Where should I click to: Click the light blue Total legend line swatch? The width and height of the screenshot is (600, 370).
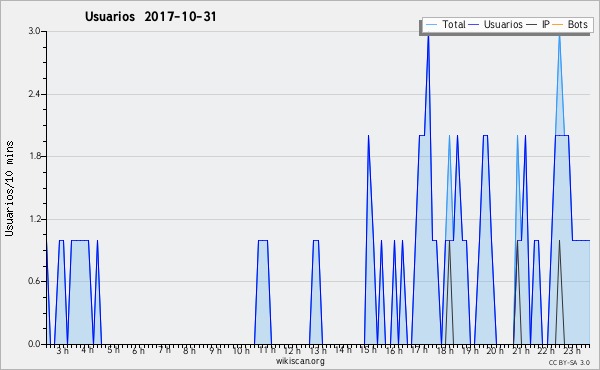click(x=431, y=25)
